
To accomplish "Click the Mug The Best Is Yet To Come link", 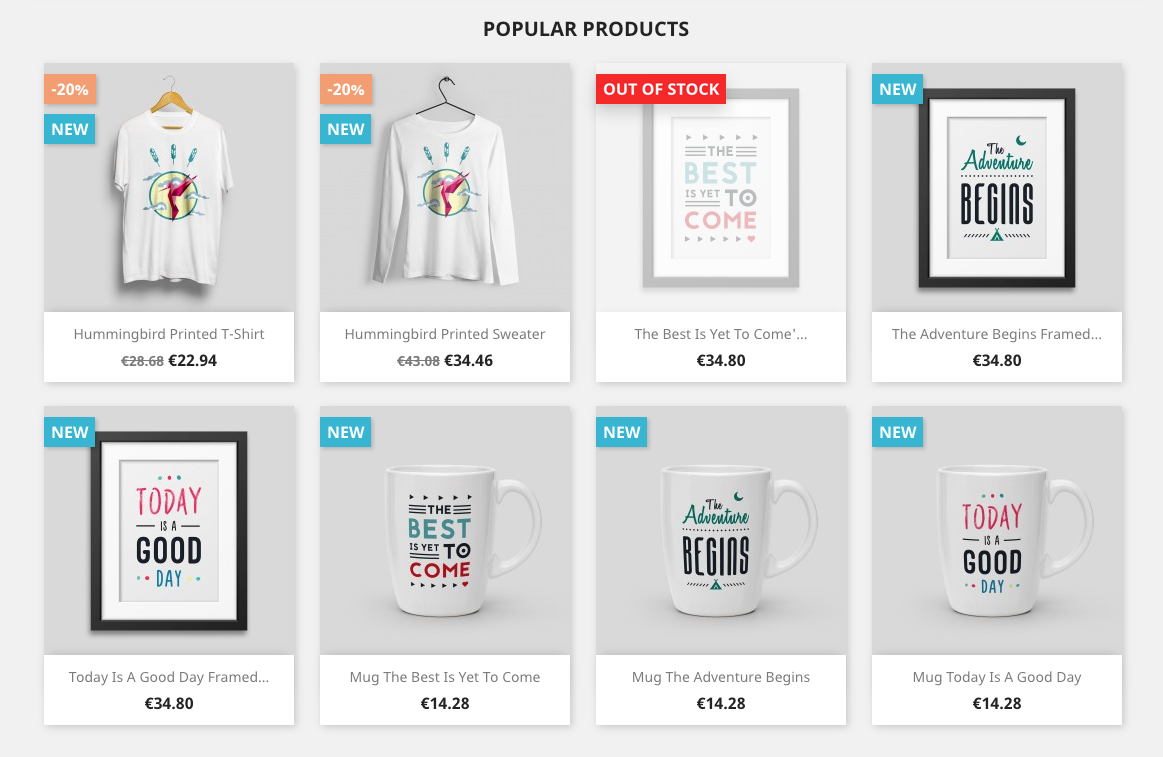I will [445, 677].
